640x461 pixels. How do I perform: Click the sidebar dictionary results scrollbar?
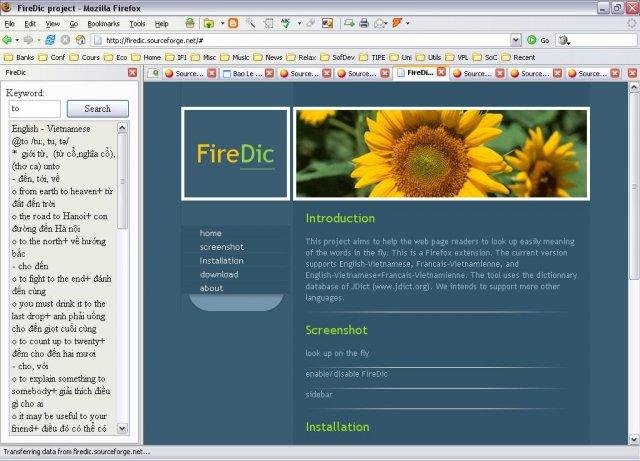pos(123,280)
